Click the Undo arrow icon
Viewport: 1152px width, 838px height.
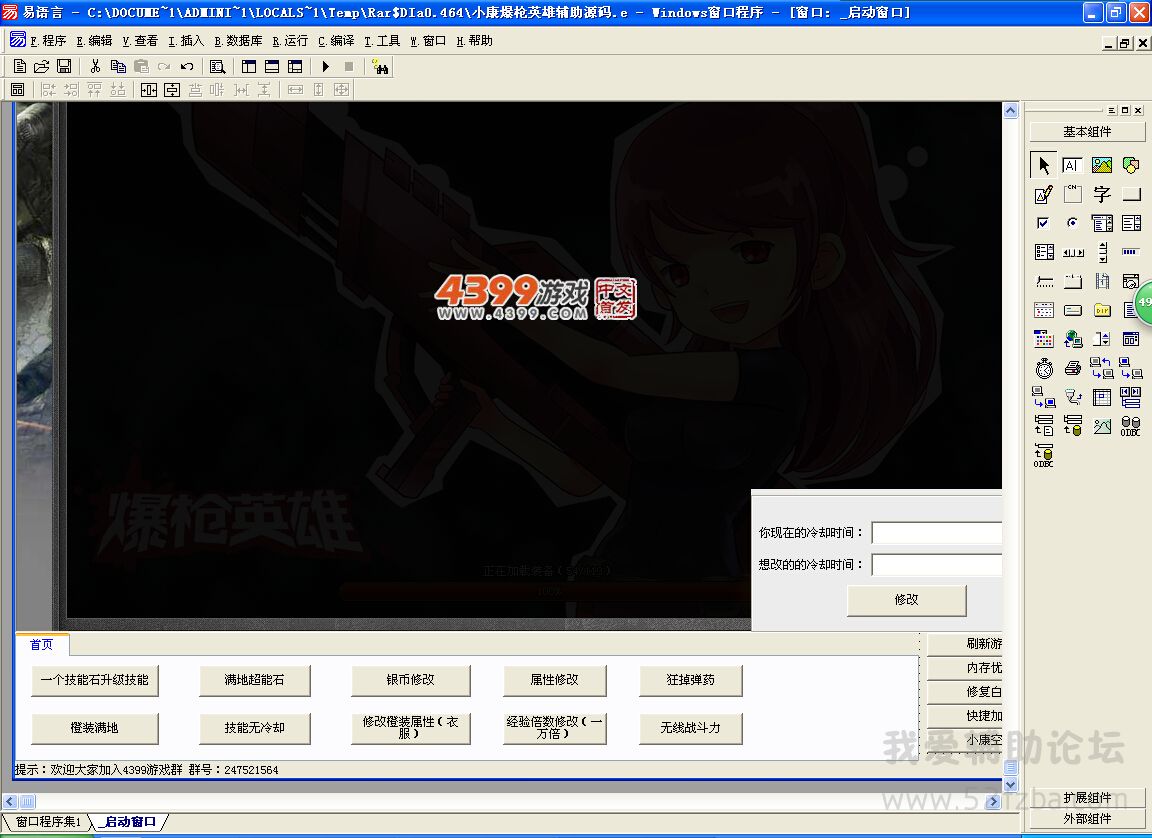pyautogui.click(x=187, y=67)
